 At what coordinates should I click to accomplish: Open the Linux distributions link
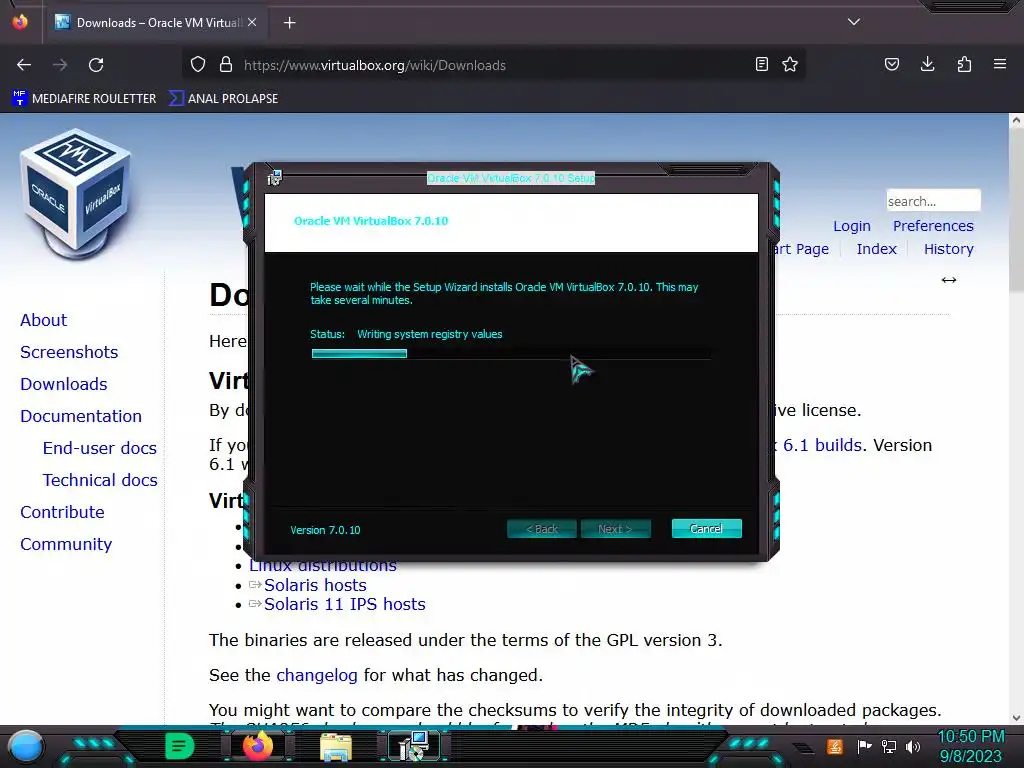[323, 566]
